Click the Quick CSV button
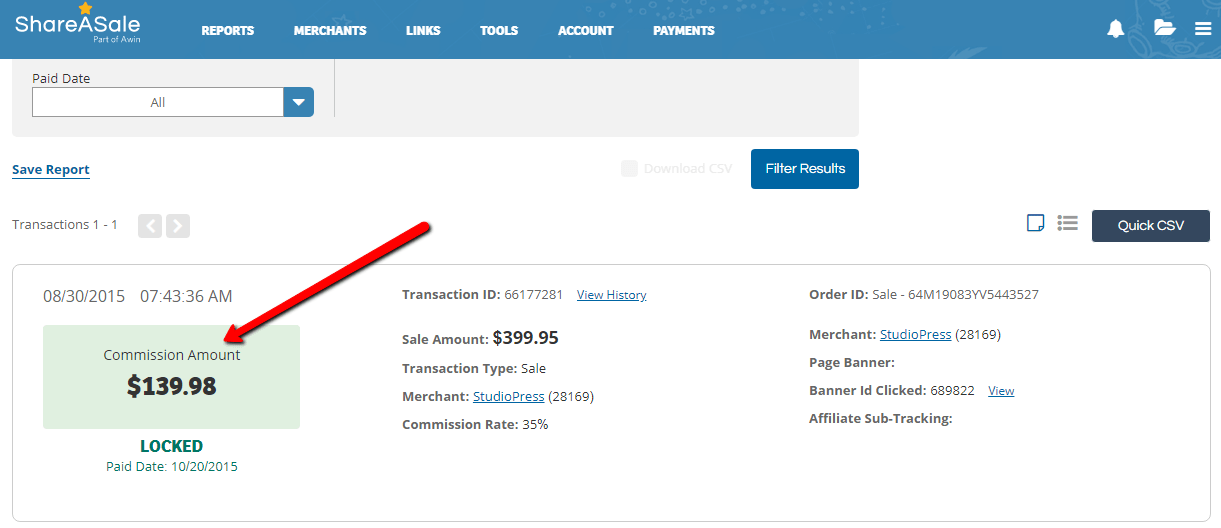The width and height of the screenshot is (1221, 528). [1150, 226]
